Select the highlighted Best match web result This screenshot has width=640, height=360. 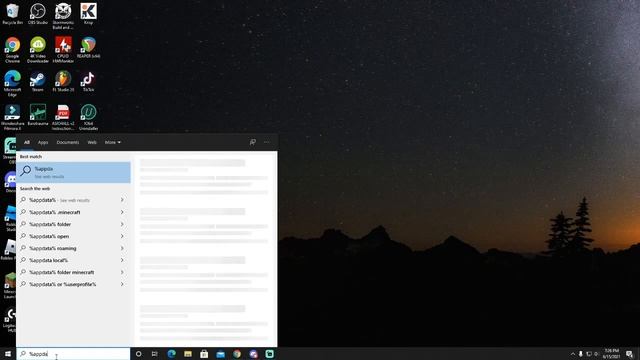pos(73,172)
